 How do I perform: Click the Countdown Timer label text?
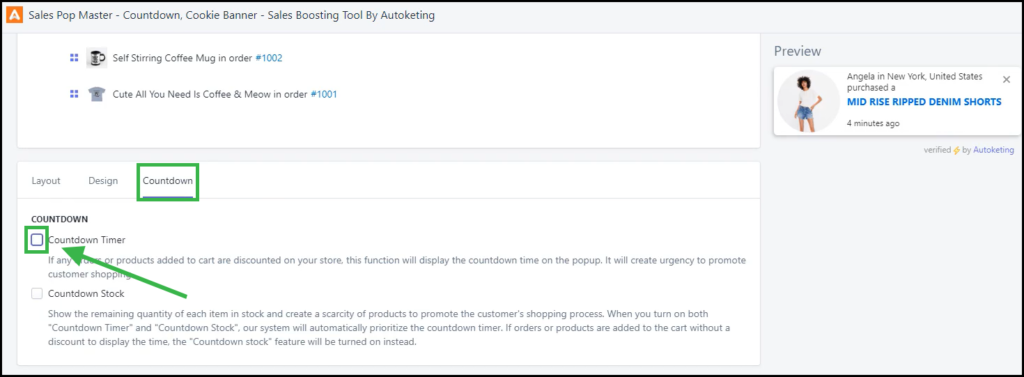point(87,240)
